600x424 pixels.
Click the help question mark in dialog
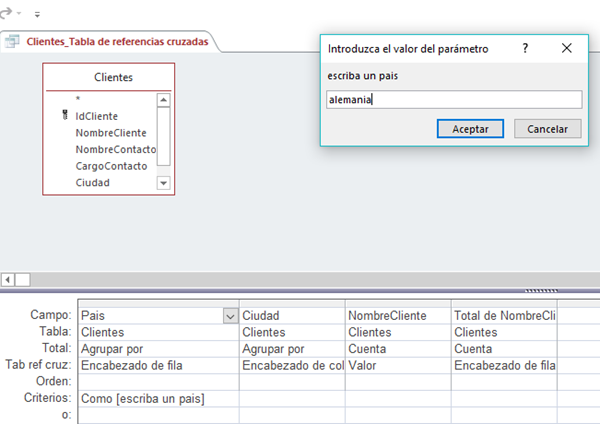tap(525, 48)
